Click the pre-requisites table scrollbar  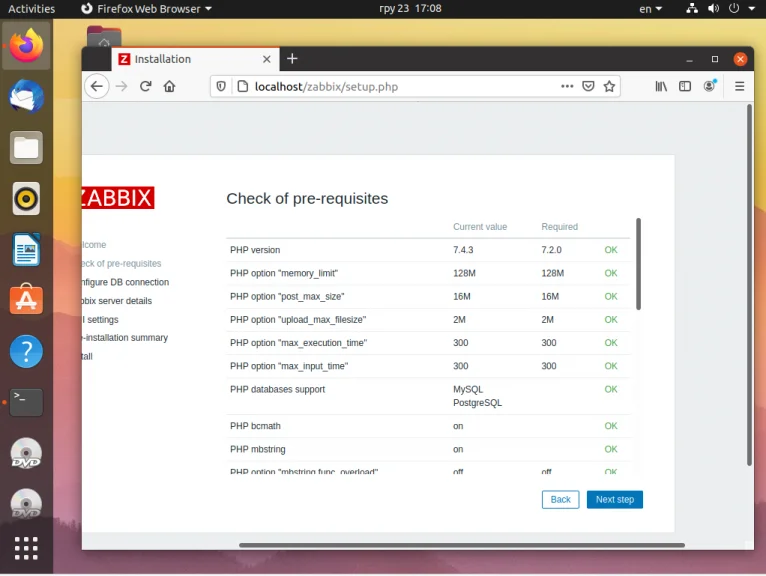coord(638,264)
